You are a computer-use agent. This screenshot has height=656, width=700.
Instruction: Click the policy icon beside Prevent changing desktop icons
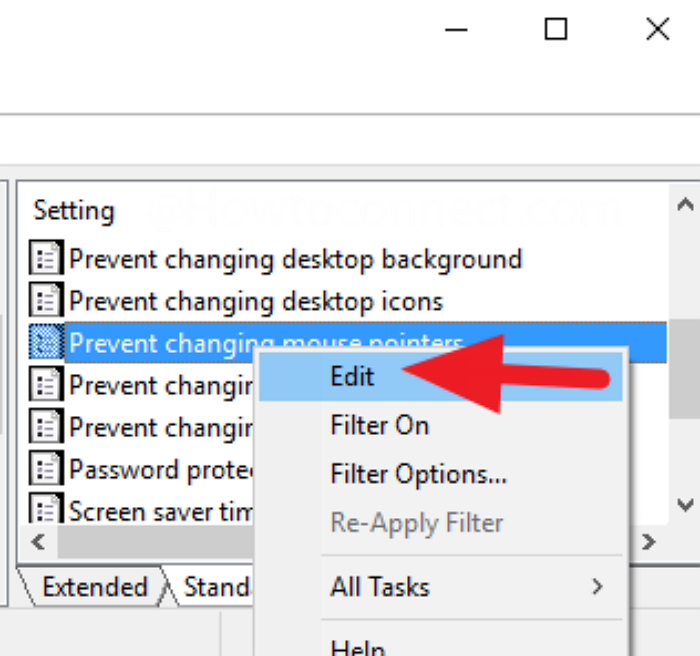tap(46, 301)
